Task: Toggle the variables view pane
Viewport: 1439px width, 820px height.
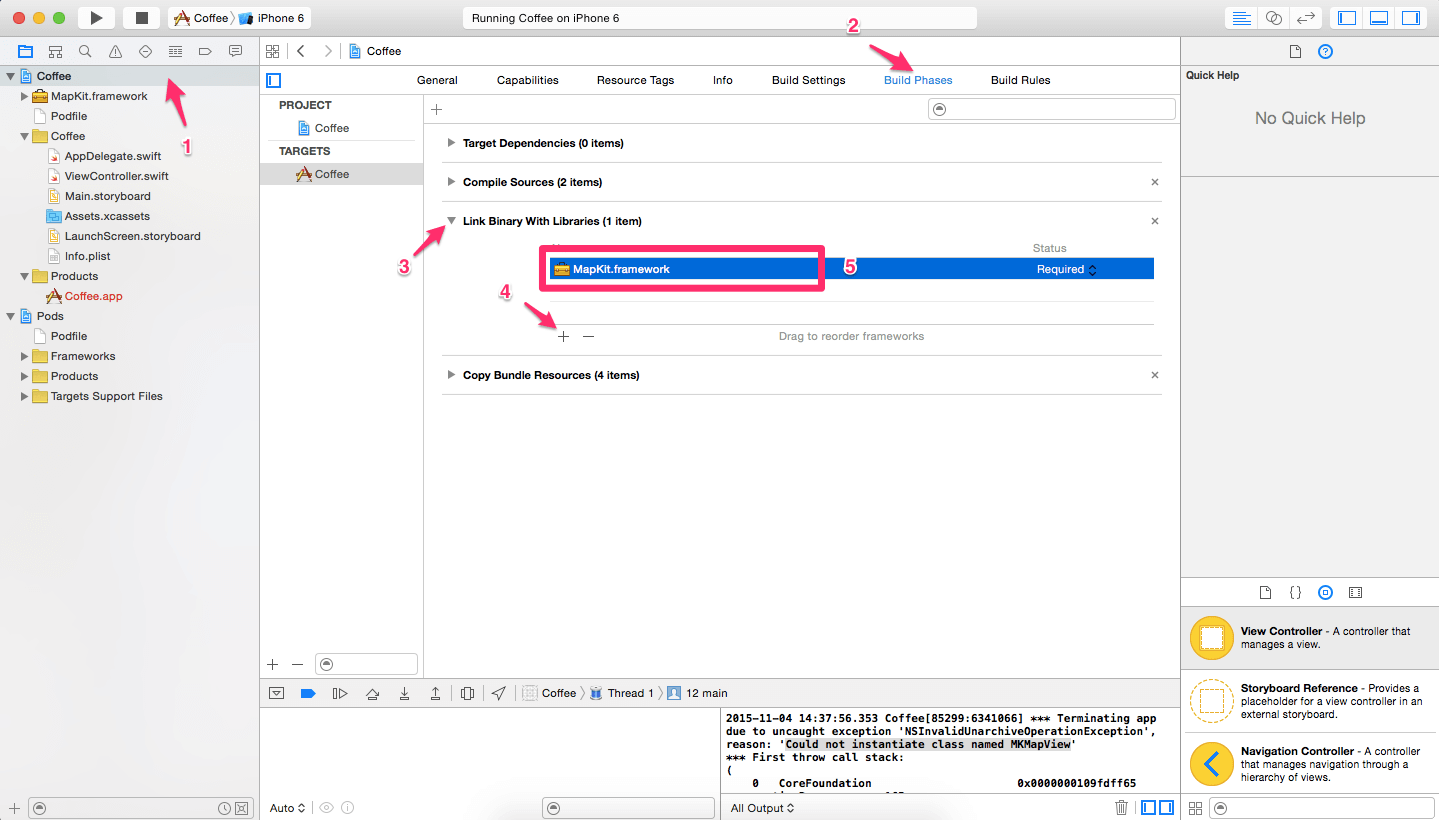Action: tap(1150, 808)
